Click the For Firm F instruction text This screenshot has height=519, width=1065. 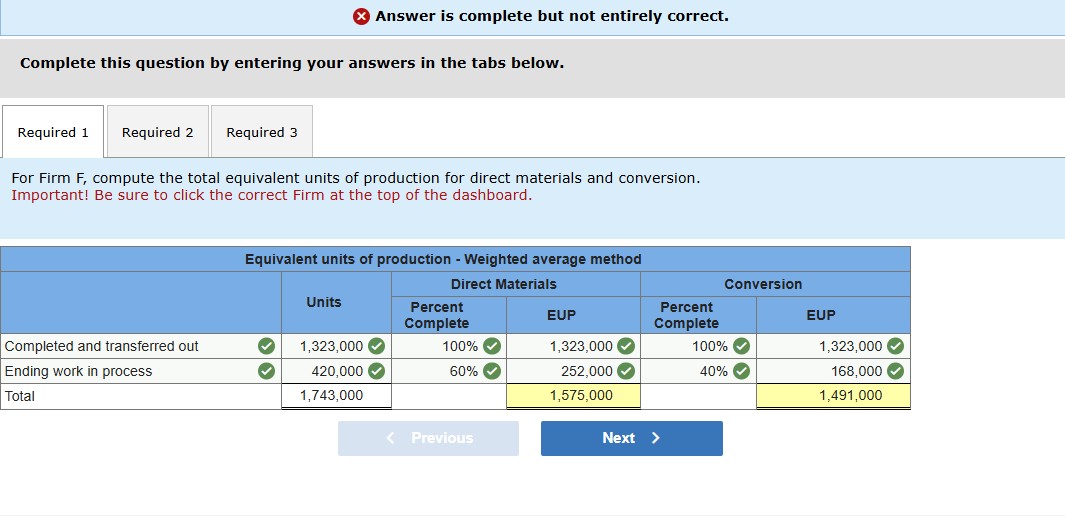click(355, 179)
